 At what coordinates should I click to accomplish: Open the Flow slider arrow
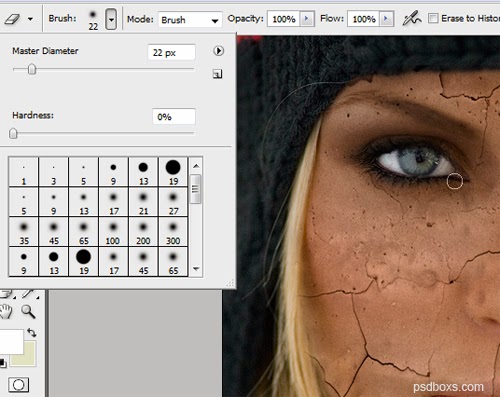(x=387, y=19)
